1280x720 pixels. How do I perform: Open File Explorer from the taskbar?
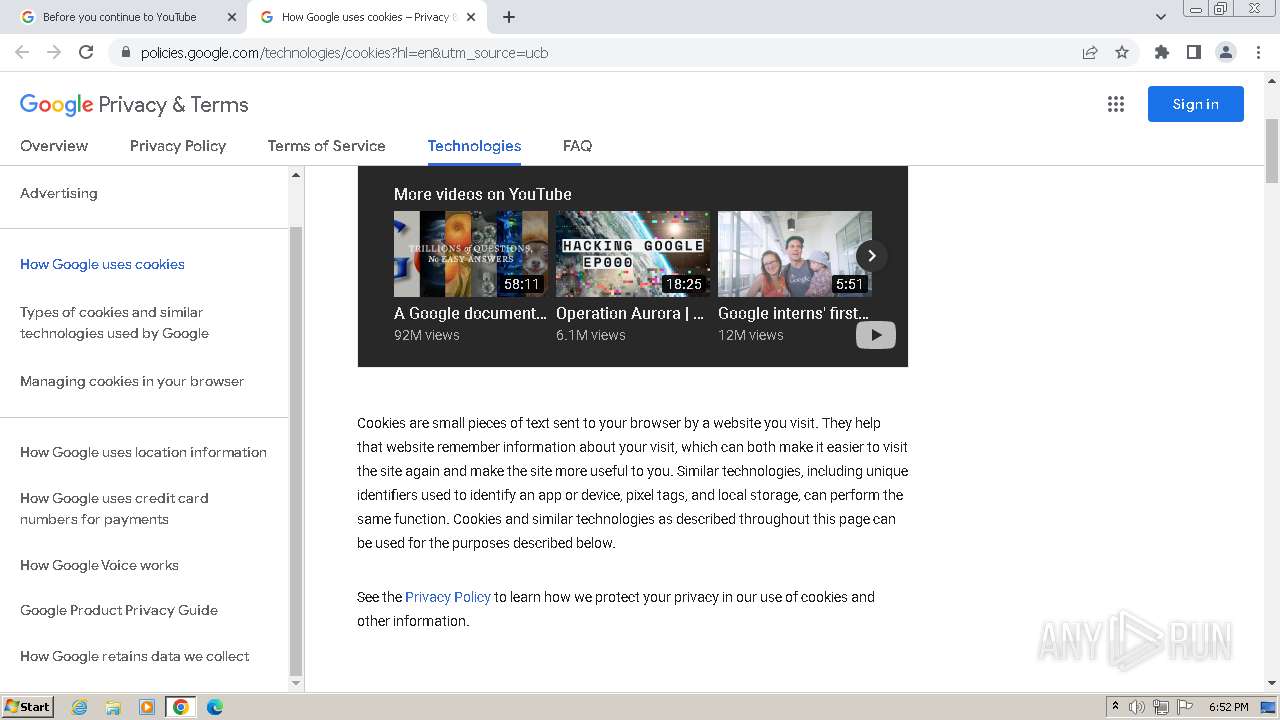click(113, 707)
